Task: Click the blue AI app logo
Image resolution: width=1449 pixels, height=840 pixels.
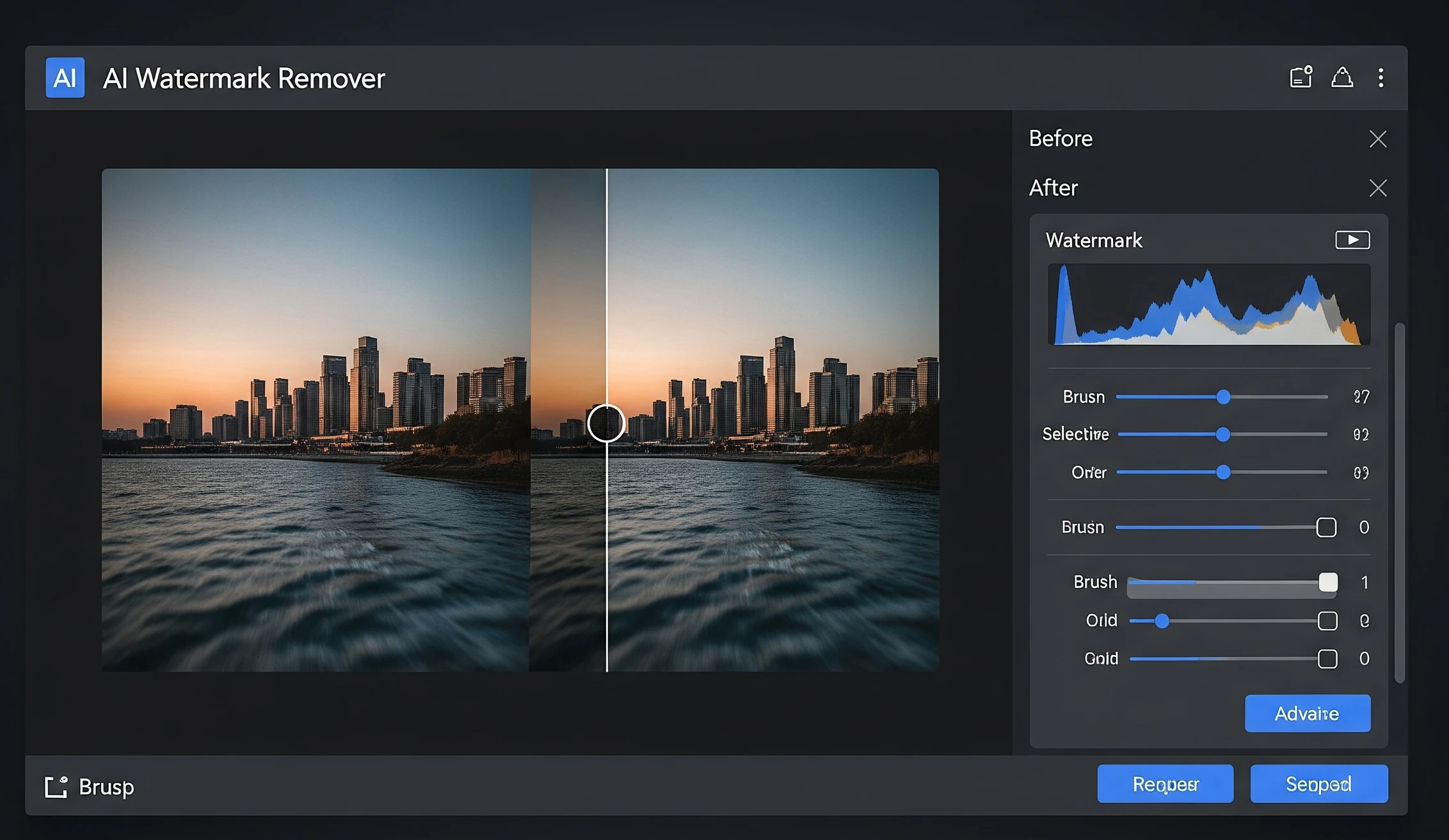Action: click(65, 78)
